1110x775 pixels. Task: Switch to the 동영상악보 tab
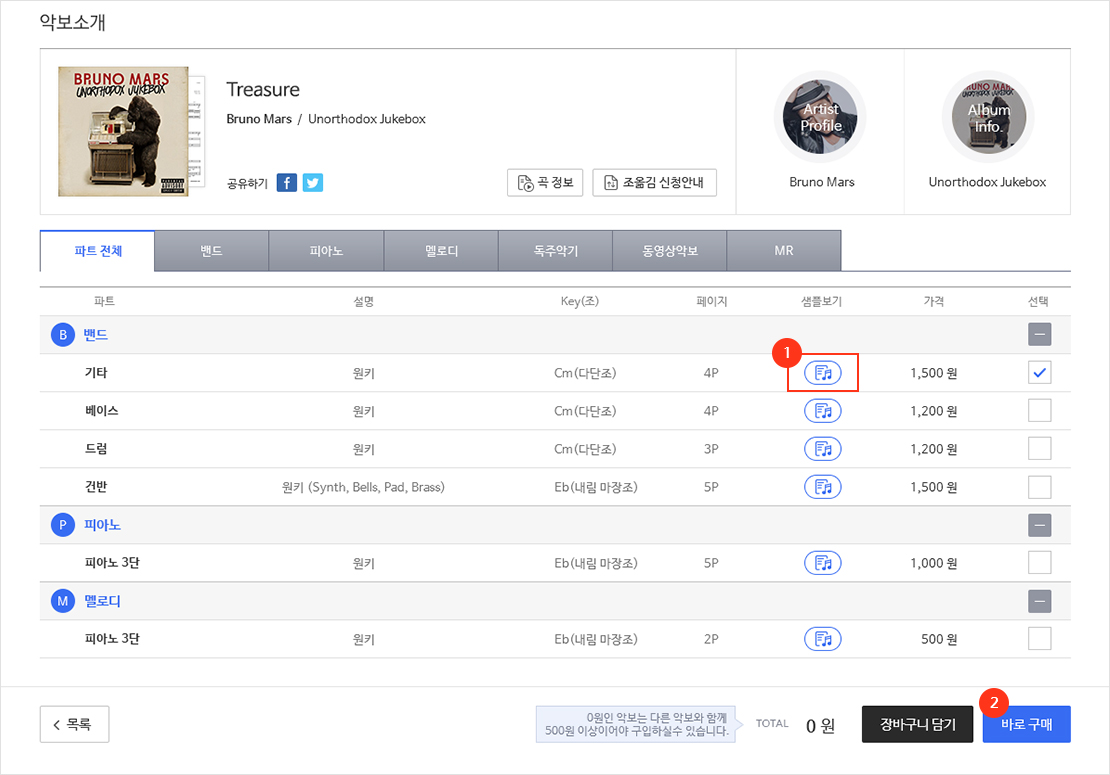[670, 251]
